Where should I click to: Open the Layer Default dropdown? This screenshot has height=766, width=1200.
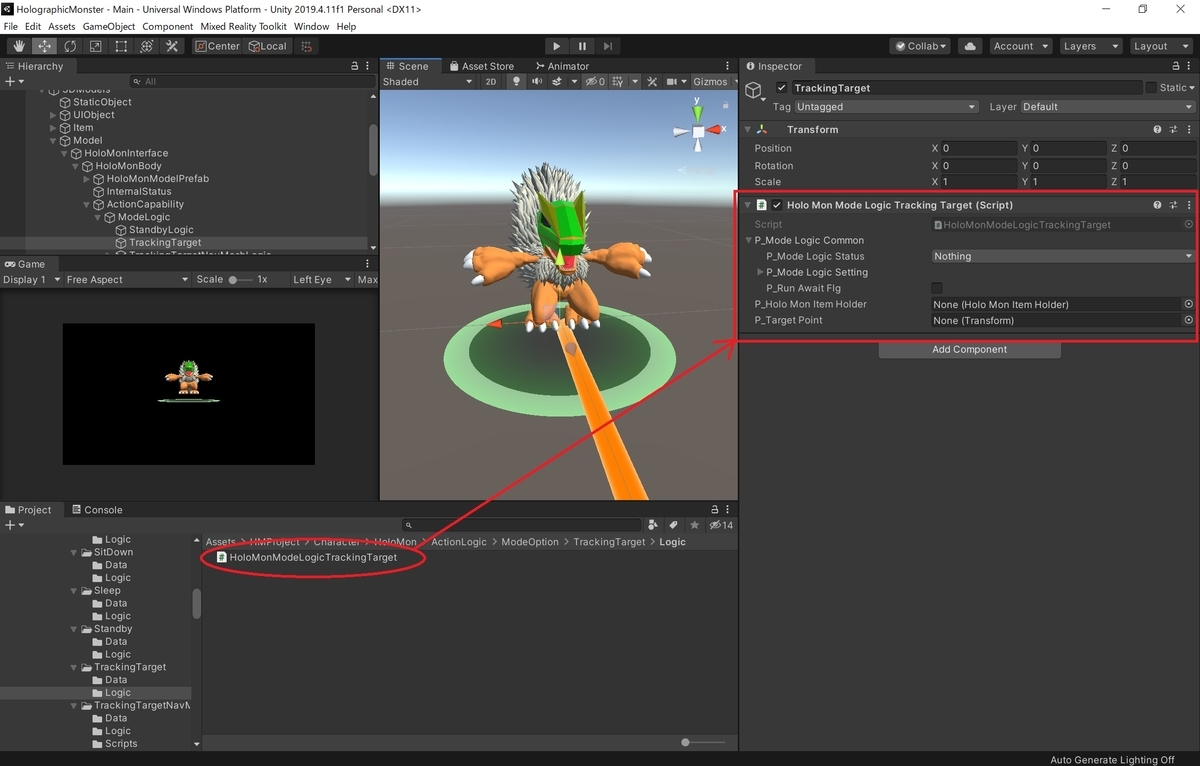(x=1107, y=107)
